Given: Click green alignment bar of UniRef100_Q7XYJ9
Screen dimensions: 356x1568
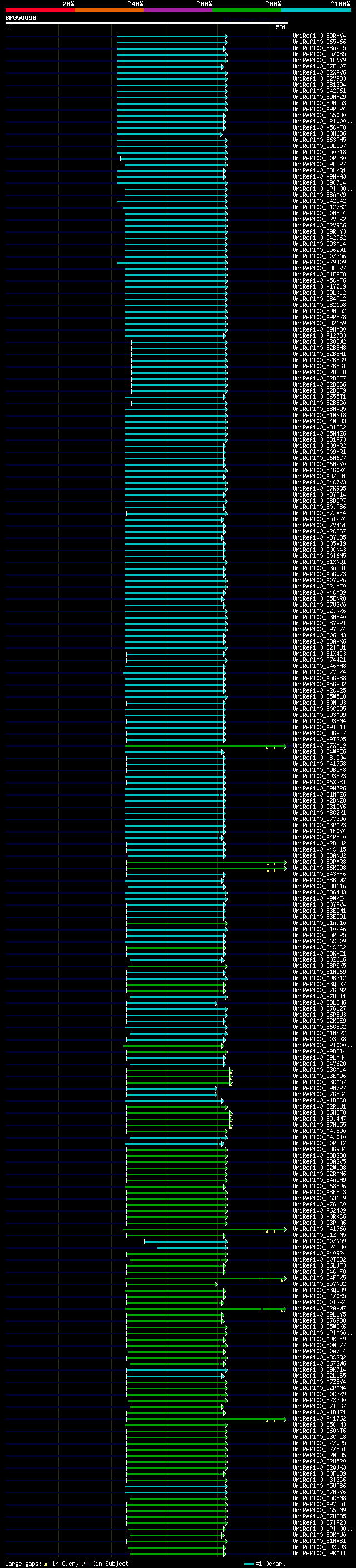Looking at the screenshot, I should click(205, 746).
